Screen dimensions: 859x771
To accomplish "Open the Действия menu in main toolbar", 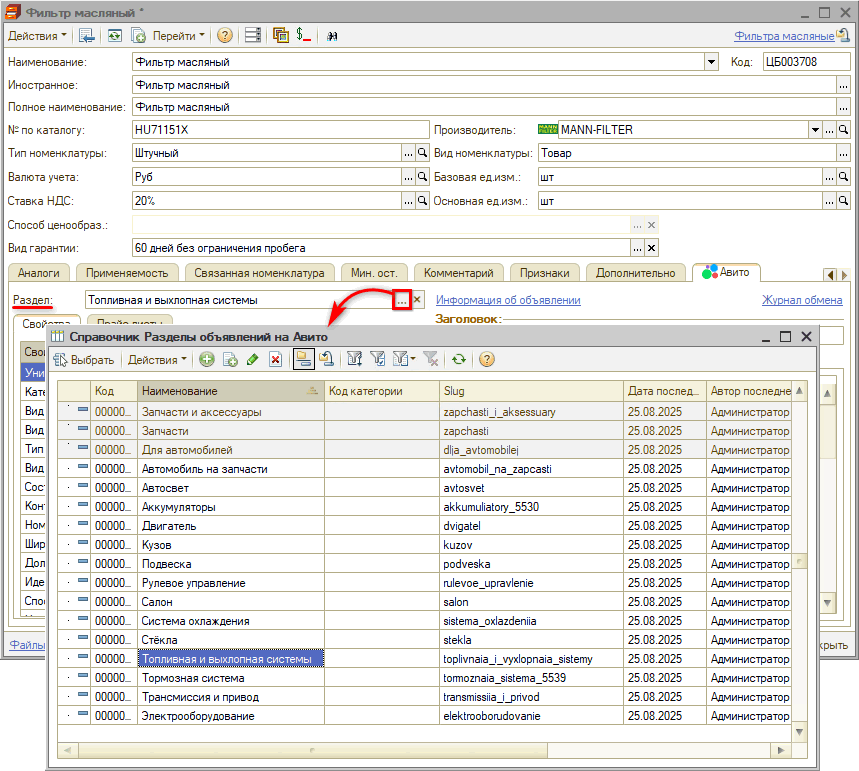I will click(37, 35).
